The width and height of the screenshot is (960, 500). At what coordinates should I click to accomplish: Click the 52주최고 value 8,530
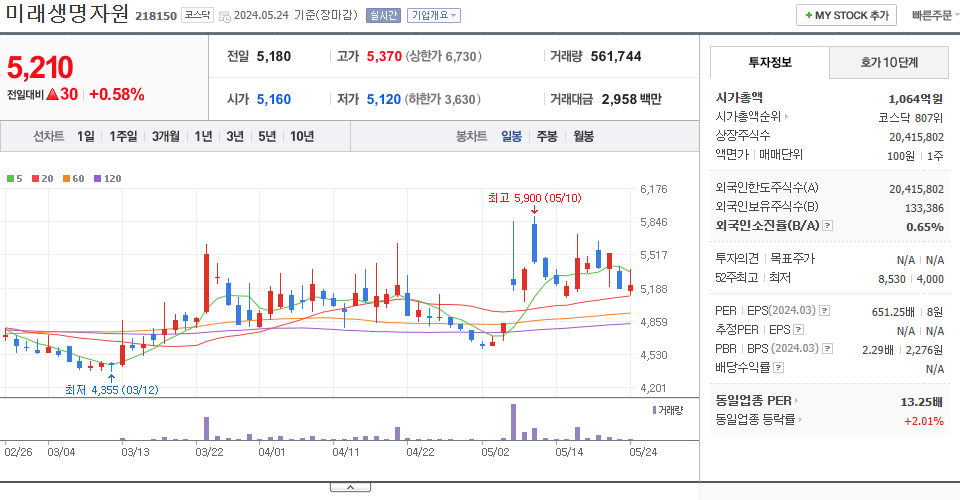(891, 279)
